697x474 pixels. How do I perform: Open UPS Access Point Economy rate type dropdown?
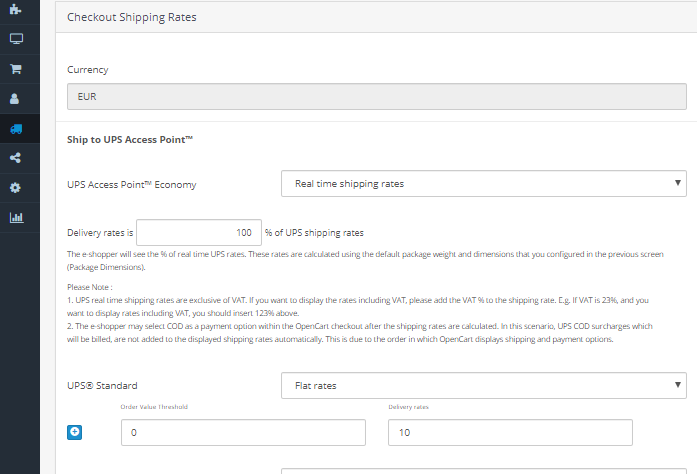pos(484,184)
